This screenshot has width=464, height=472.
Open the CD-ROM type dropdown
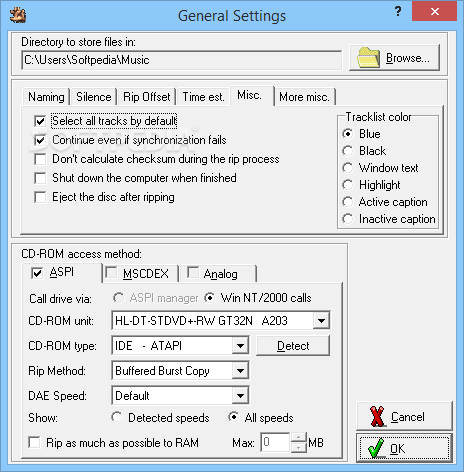tap(240, 346)
